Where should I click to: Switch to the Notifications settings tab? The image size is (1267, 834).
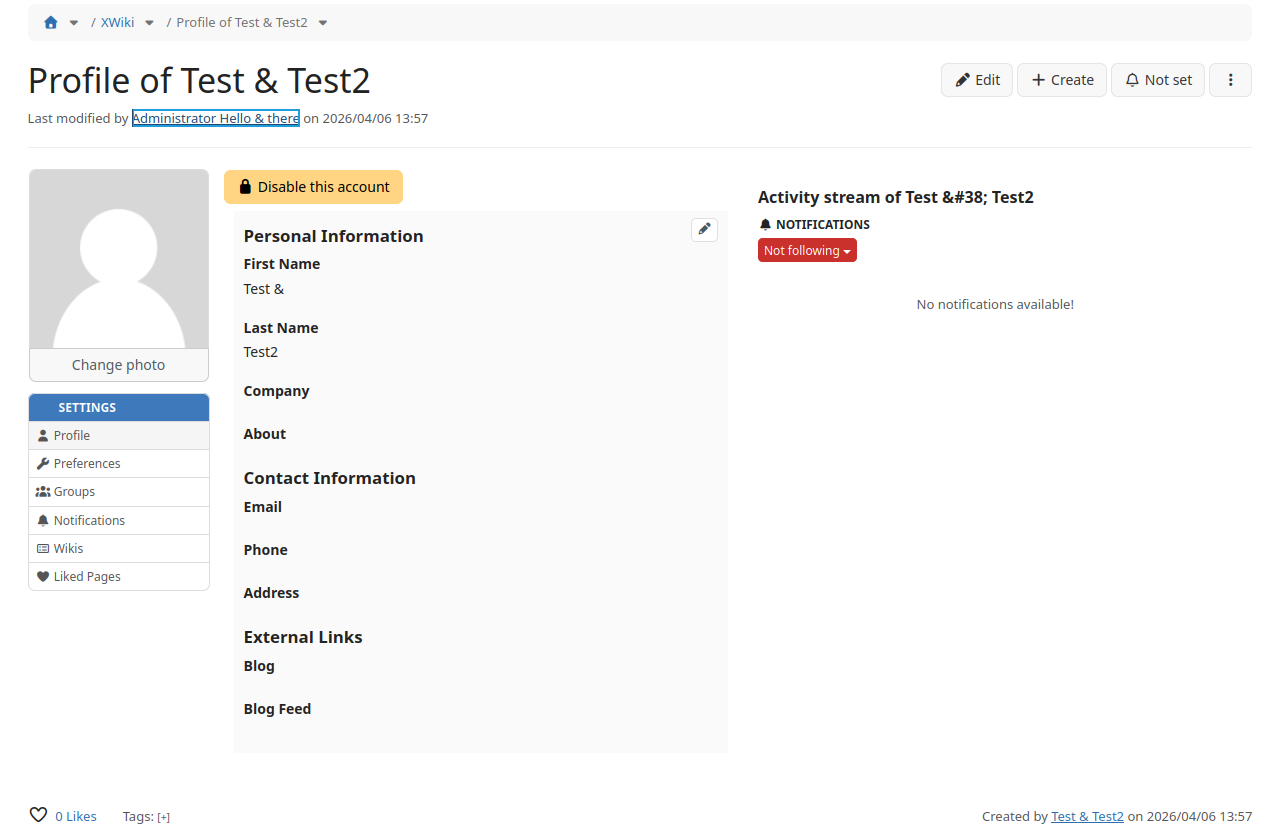tap(89, 521)
